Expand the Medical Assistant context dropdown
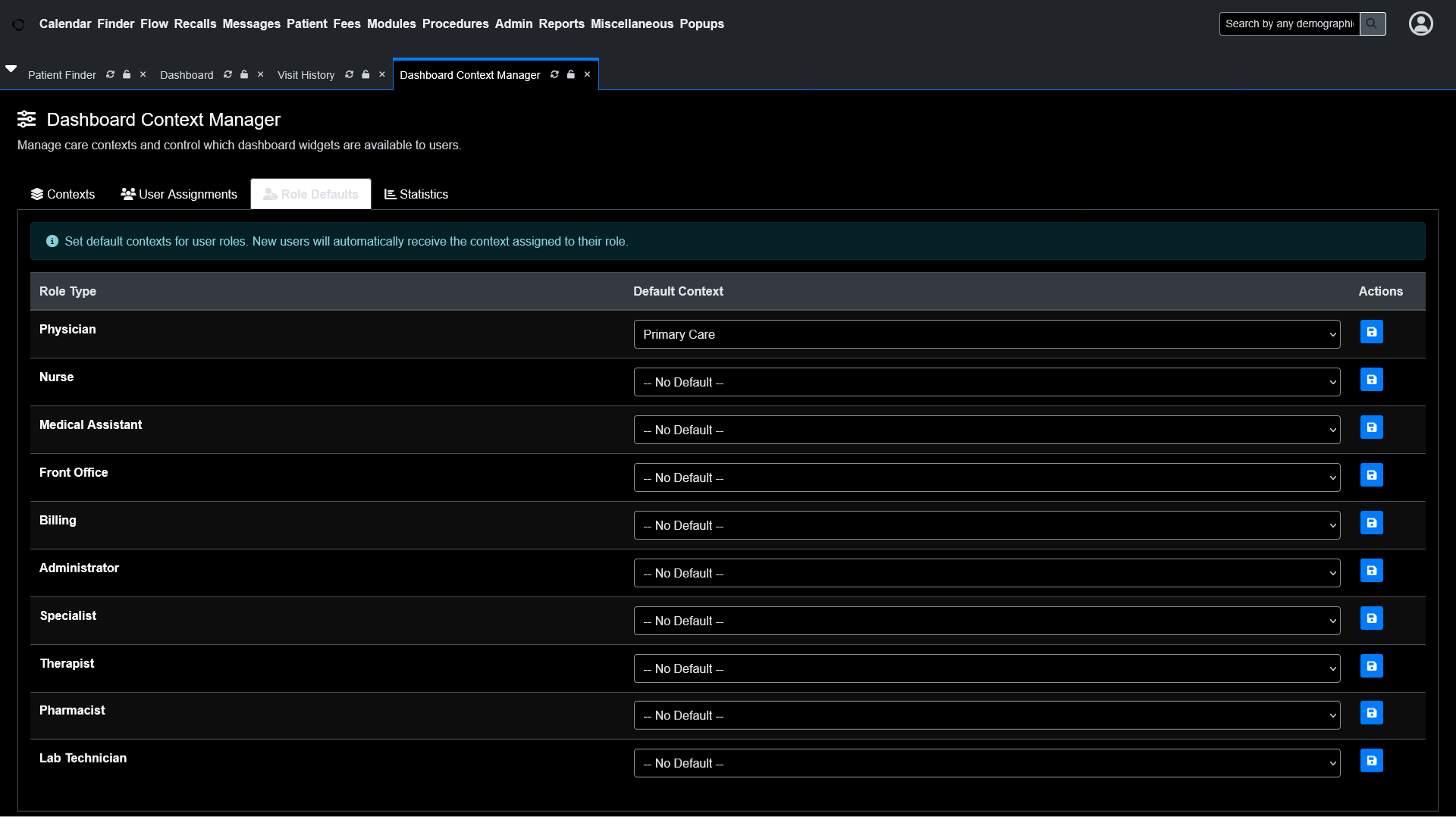Viewport: 1456px width, 817px height. [x=987, y=430]
